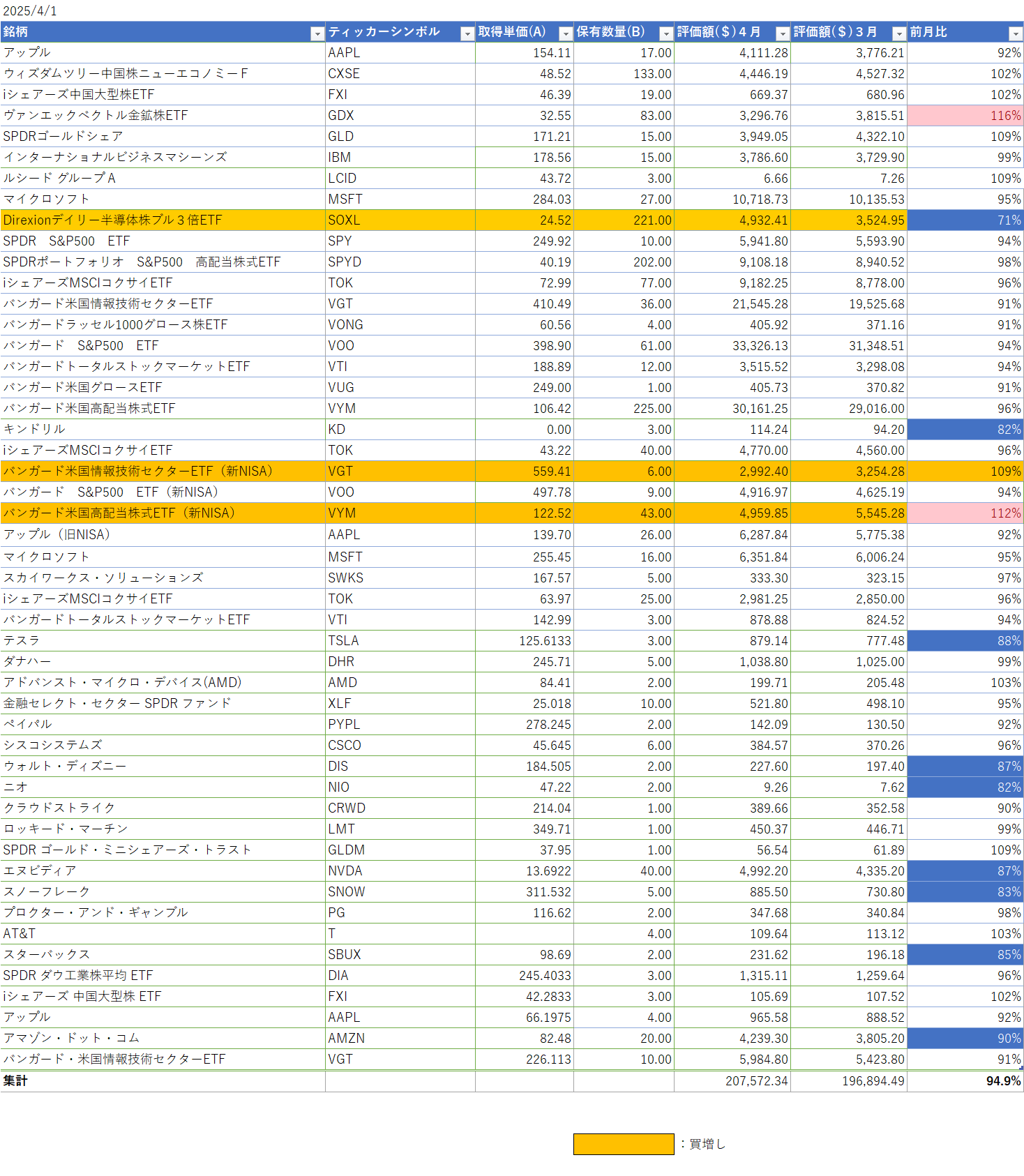Select the キンドリル cell

[163, 430]
